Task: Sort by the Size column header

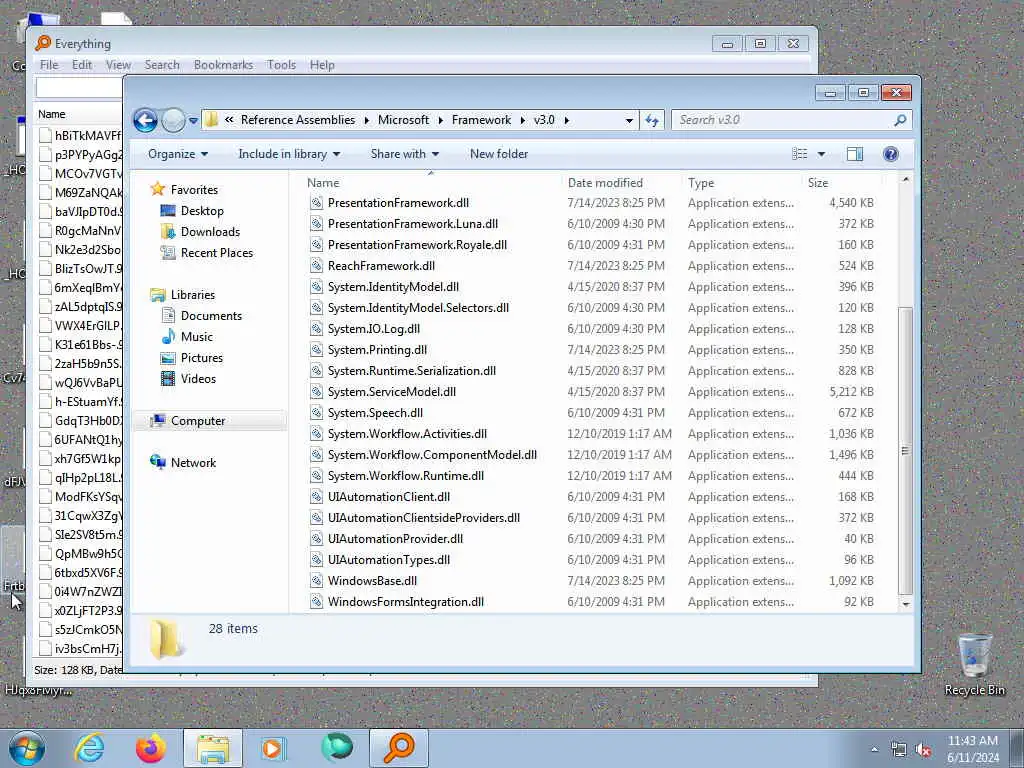Action: click(x=818, y=183)
